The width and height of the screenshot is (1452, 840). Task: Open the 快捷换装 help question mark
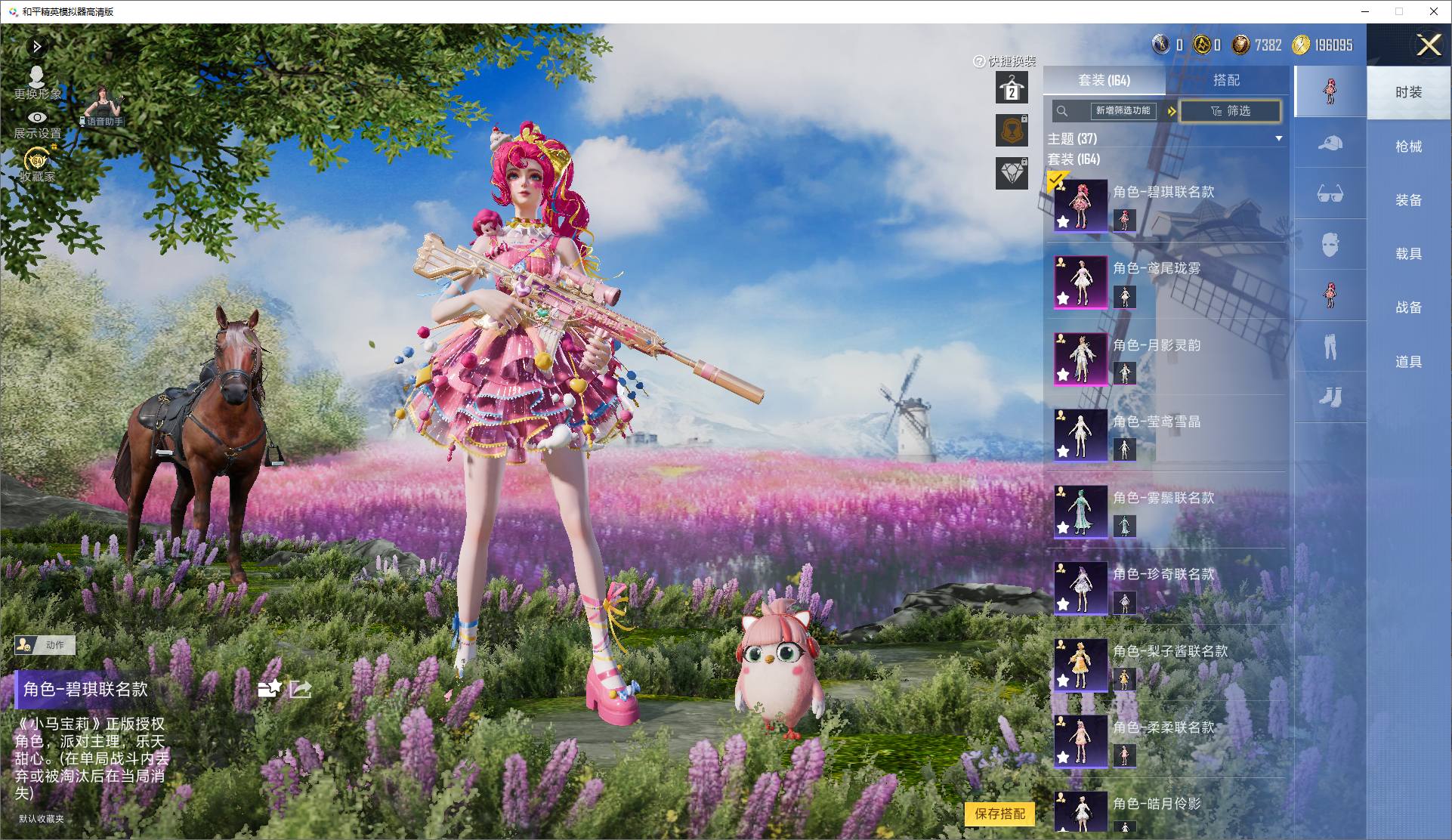coord(979,61)
